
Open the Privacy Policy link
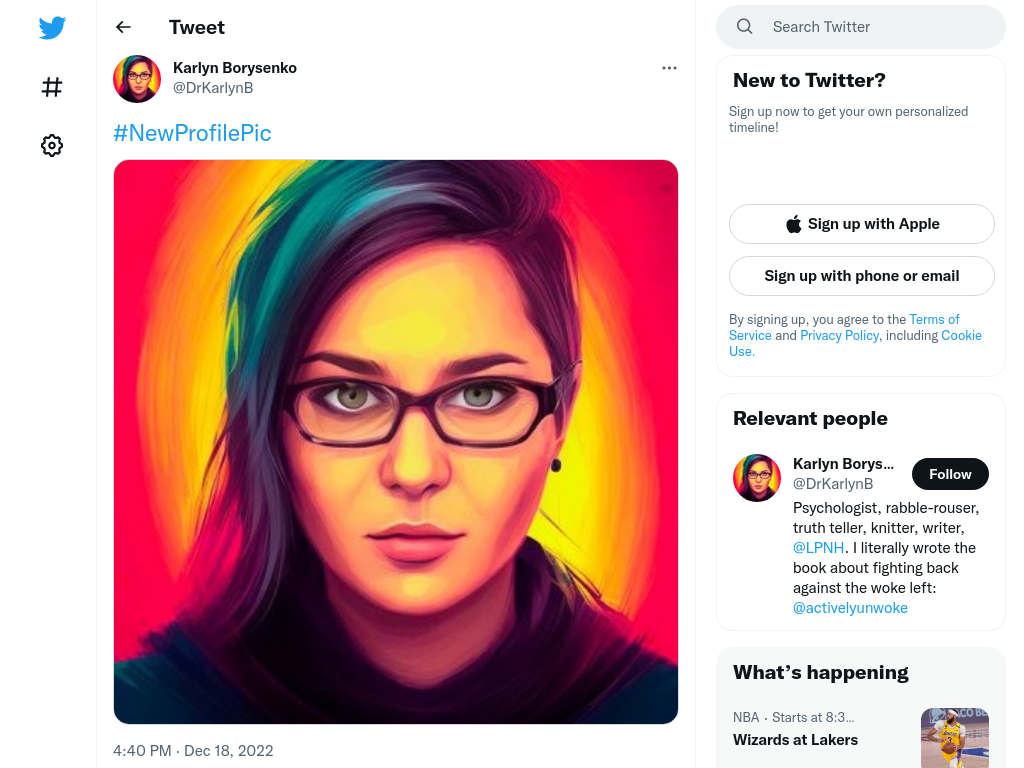pos(839,335)
